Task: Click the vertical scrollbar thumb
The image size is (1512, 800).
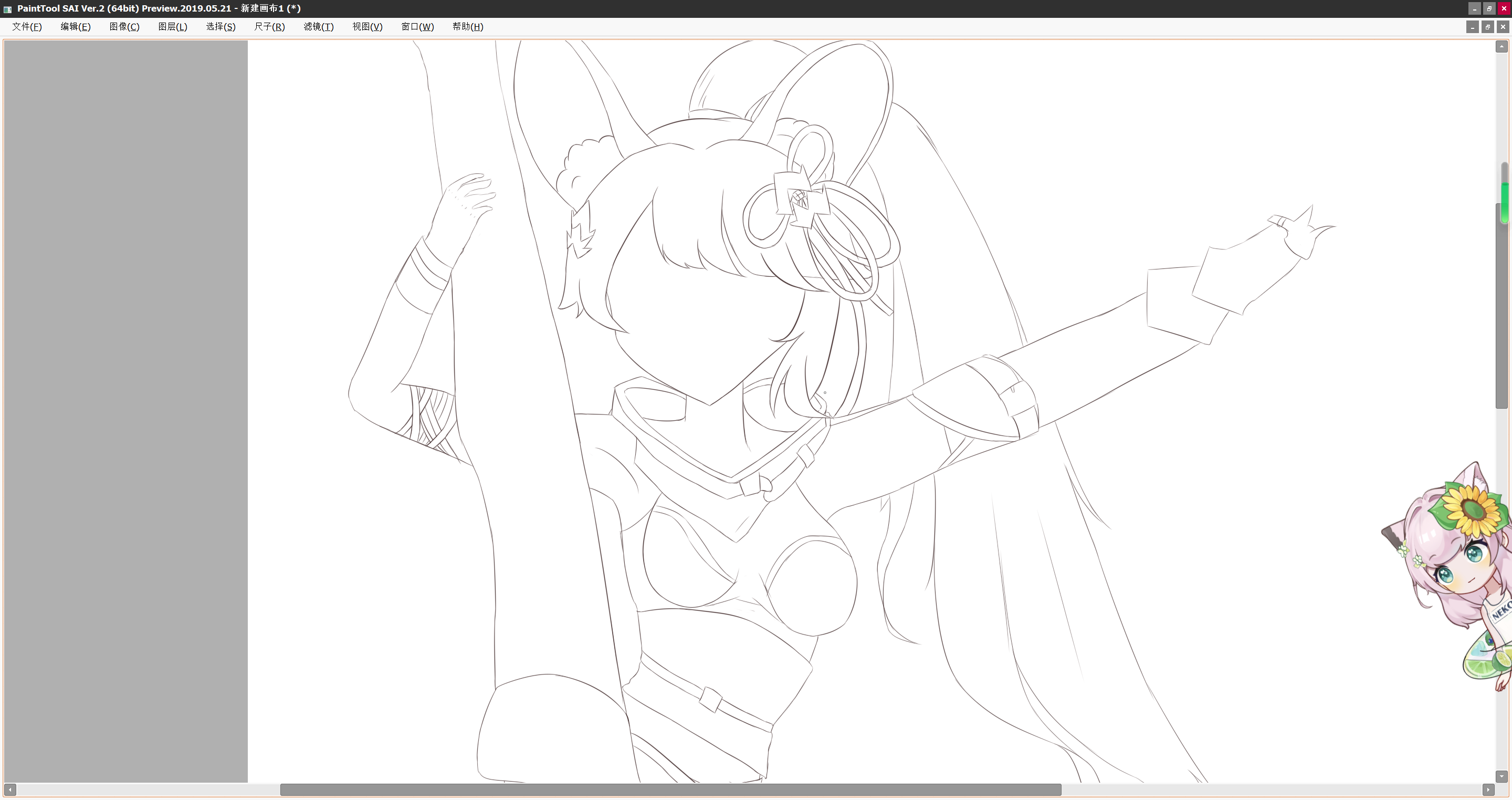Action: pyautogui.click(x=1502, y=305)
